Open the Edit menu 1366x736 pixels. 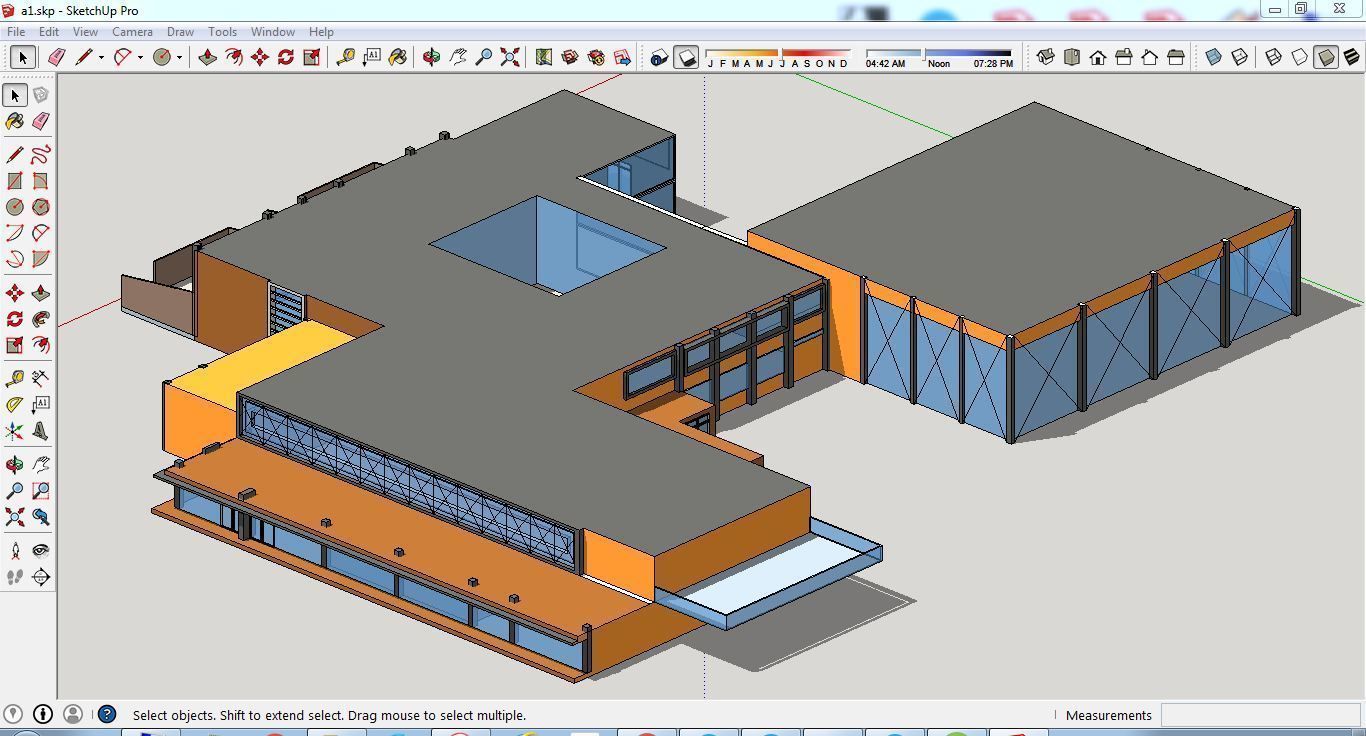tap(48, 32)
